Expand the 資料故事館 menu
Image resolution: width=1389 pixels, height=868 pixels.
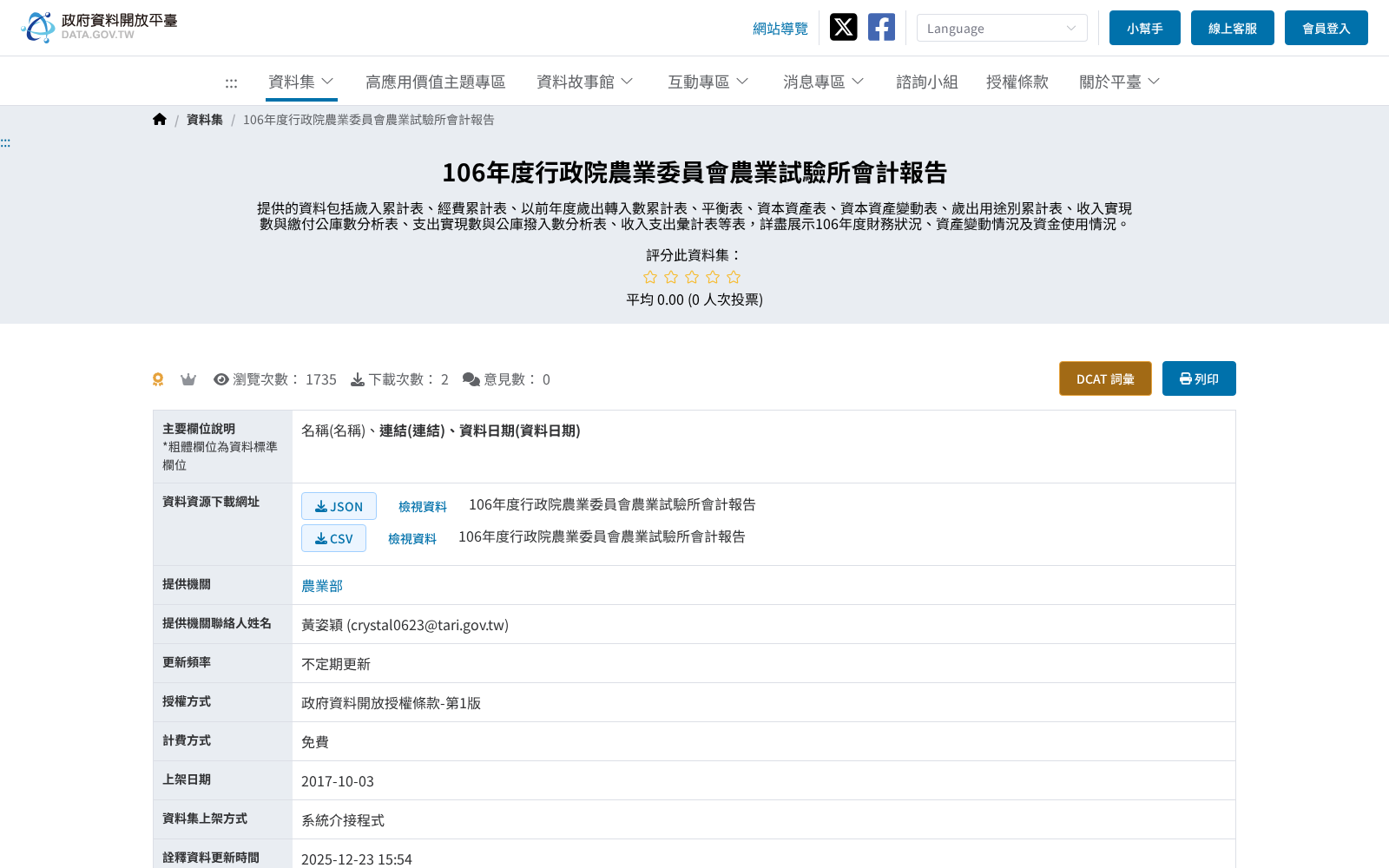[x=585, y=82]
